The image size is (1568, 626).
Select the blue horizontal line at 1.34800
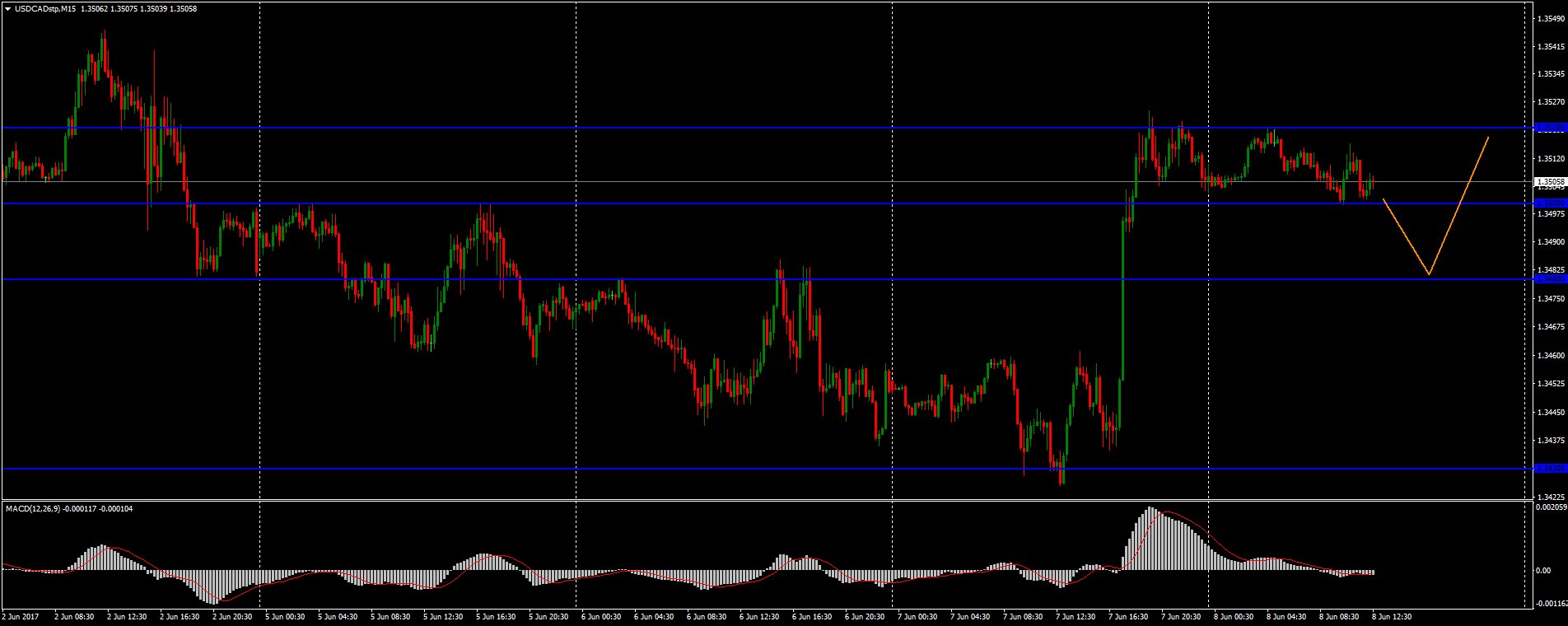click(768, 279)
